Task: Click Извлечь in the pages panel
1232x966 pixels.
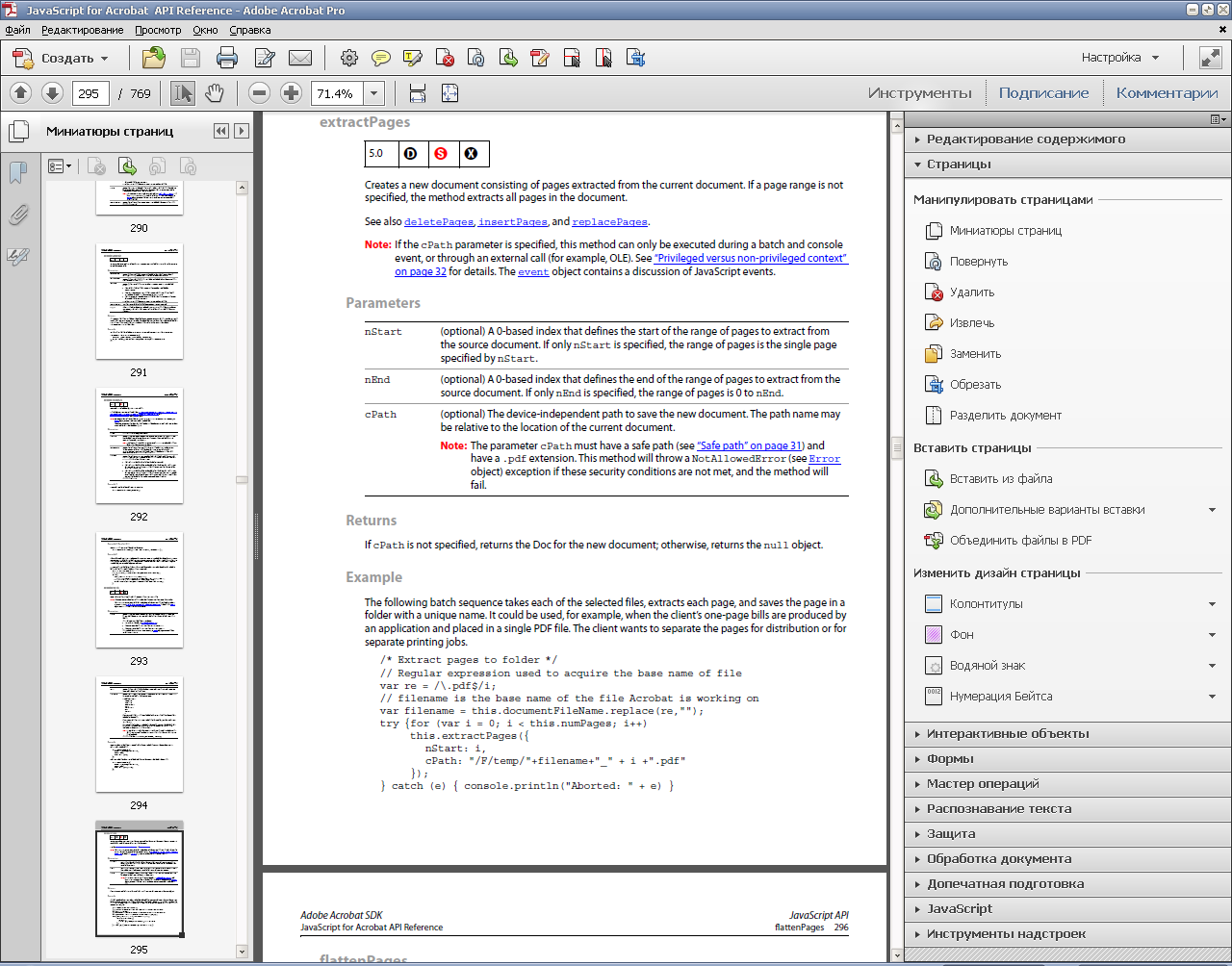Action: click(x=972, y=322)
